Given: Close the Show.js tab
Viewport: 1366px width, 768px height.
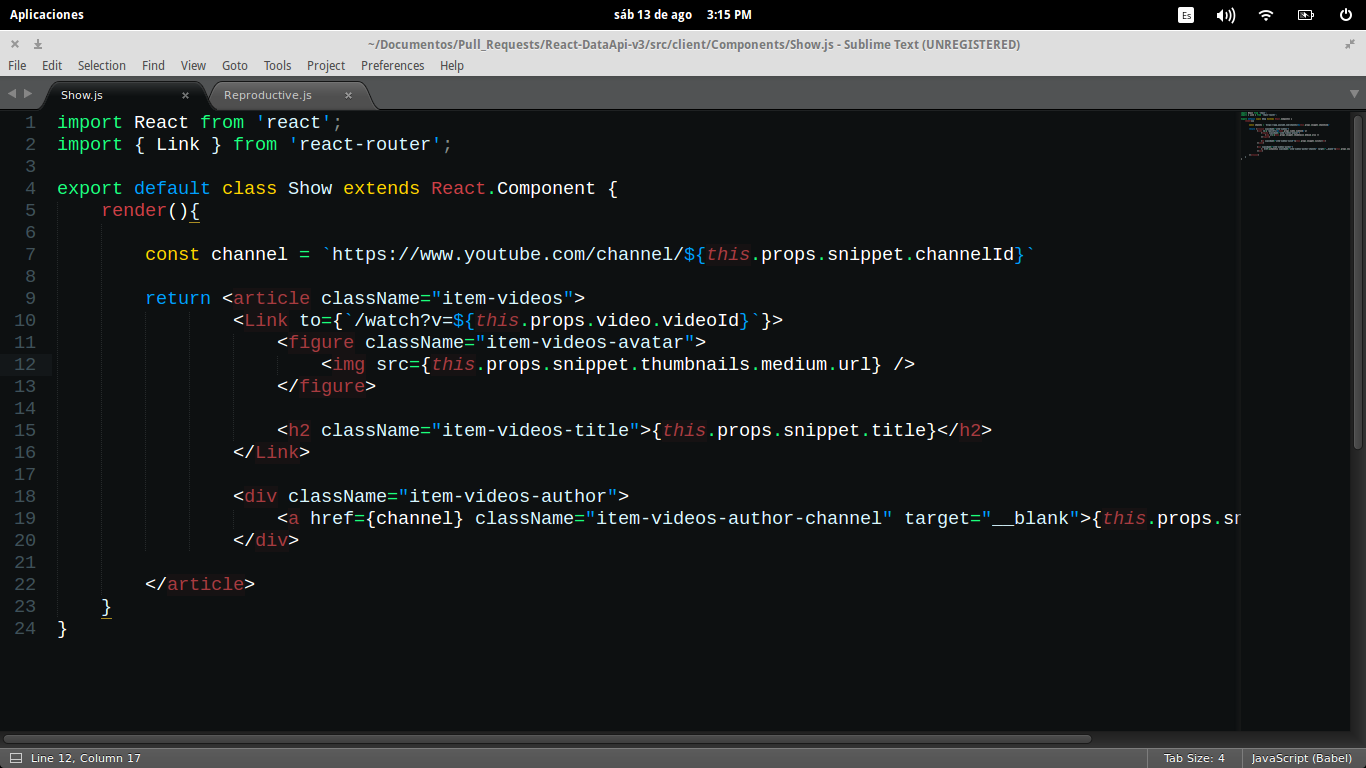Looking at the screenshot, I should click(x=185, y=95).
